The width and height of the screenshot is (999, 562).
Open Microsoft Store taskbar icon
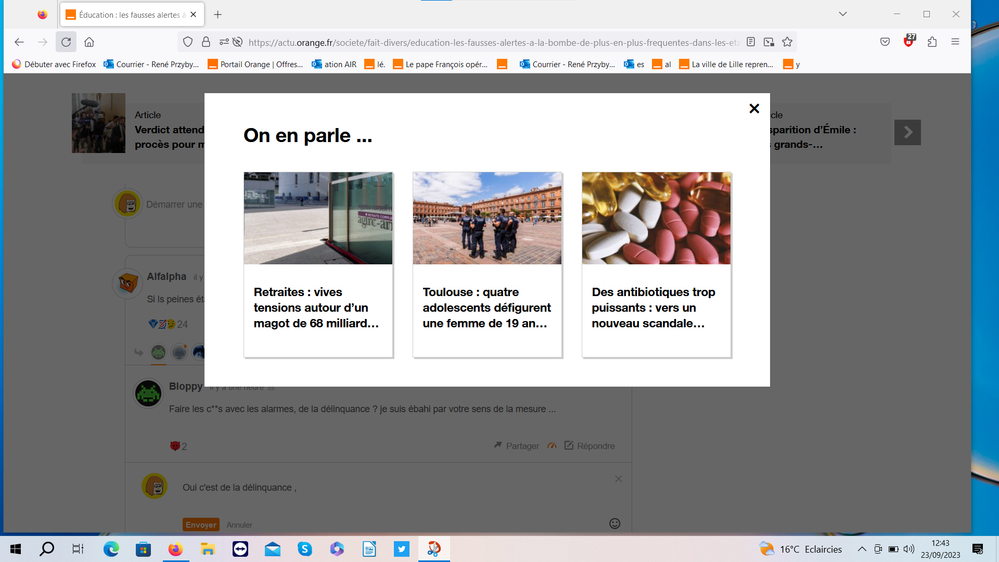143,549
